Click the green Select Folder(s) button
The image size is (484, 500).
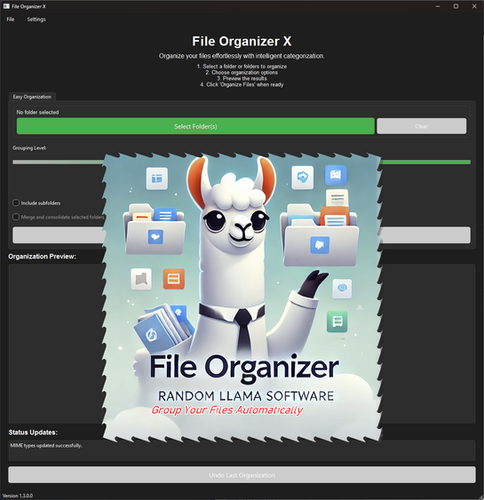pyautogui.click(x=196, y=126)
